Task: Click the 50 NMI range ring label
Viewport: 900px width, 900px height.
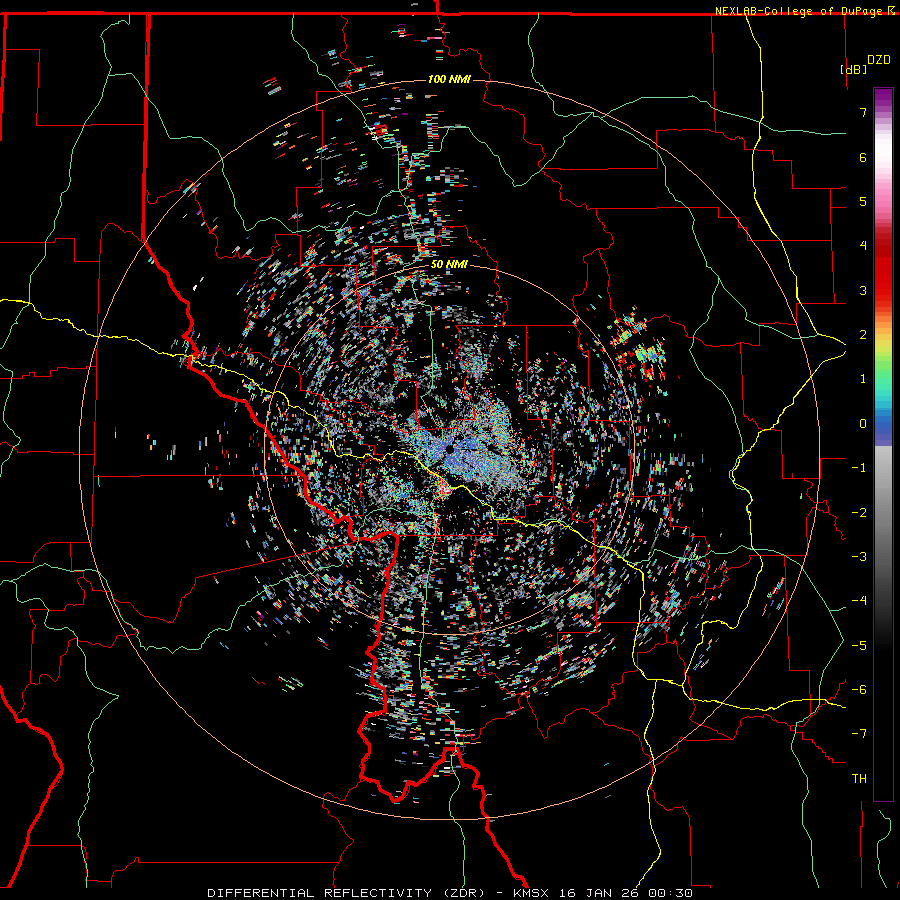Action: (x=449, y=264)
